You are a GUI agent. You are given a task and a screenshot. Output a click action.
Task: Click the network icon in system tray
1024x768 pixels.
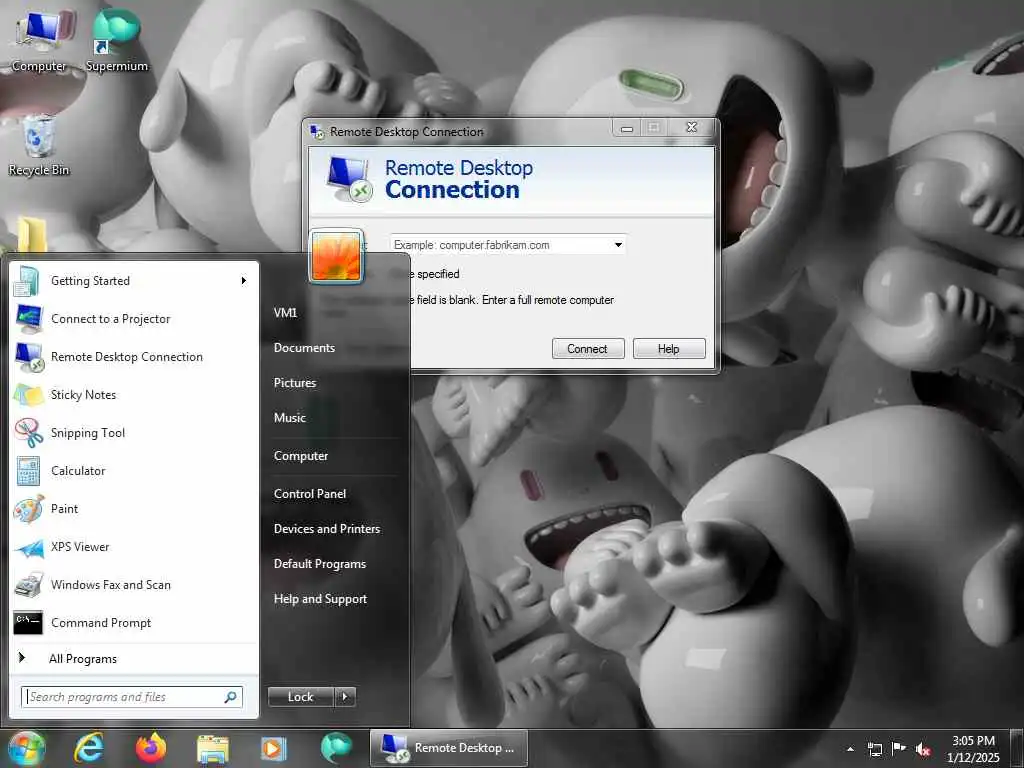874,749
